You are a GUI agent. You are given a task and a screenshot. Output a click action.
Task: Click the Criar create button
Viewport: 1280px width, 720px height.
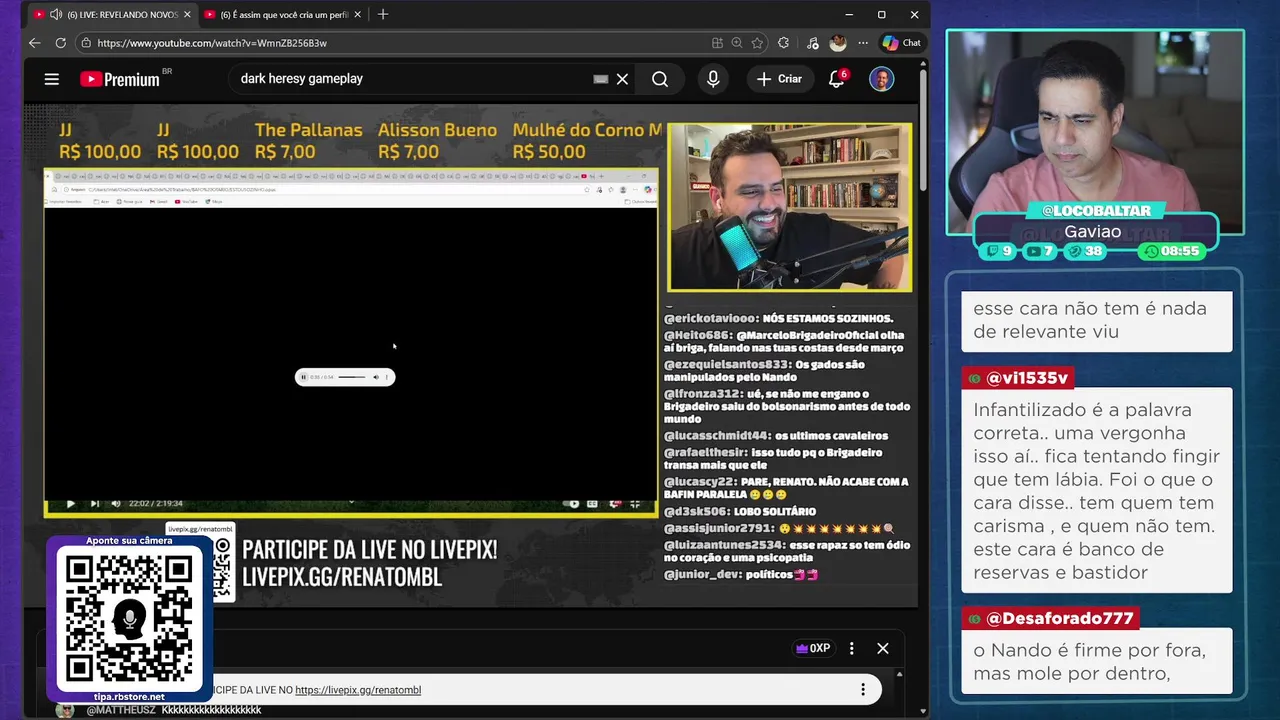click(779, 79)
